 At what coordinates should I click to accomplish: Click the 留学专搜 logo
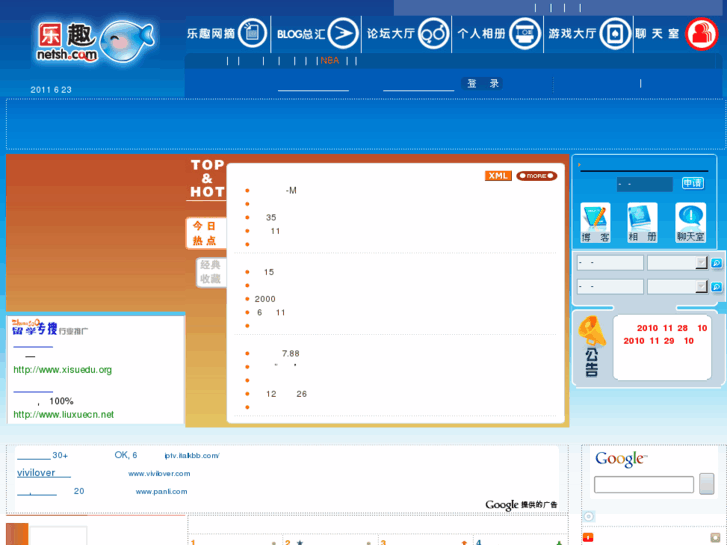pos(35,327)
